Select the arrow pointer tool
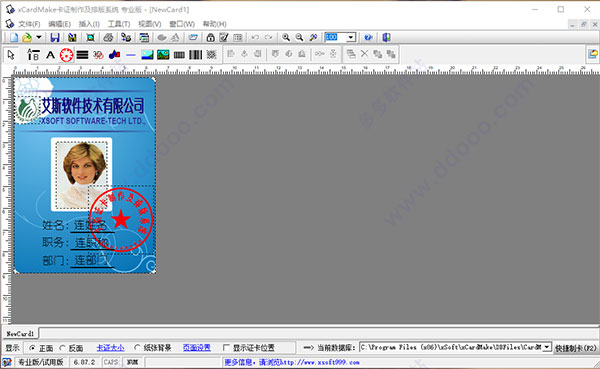Screen dimensions: 600x369 pyautogui.click(x=11, y=55)
